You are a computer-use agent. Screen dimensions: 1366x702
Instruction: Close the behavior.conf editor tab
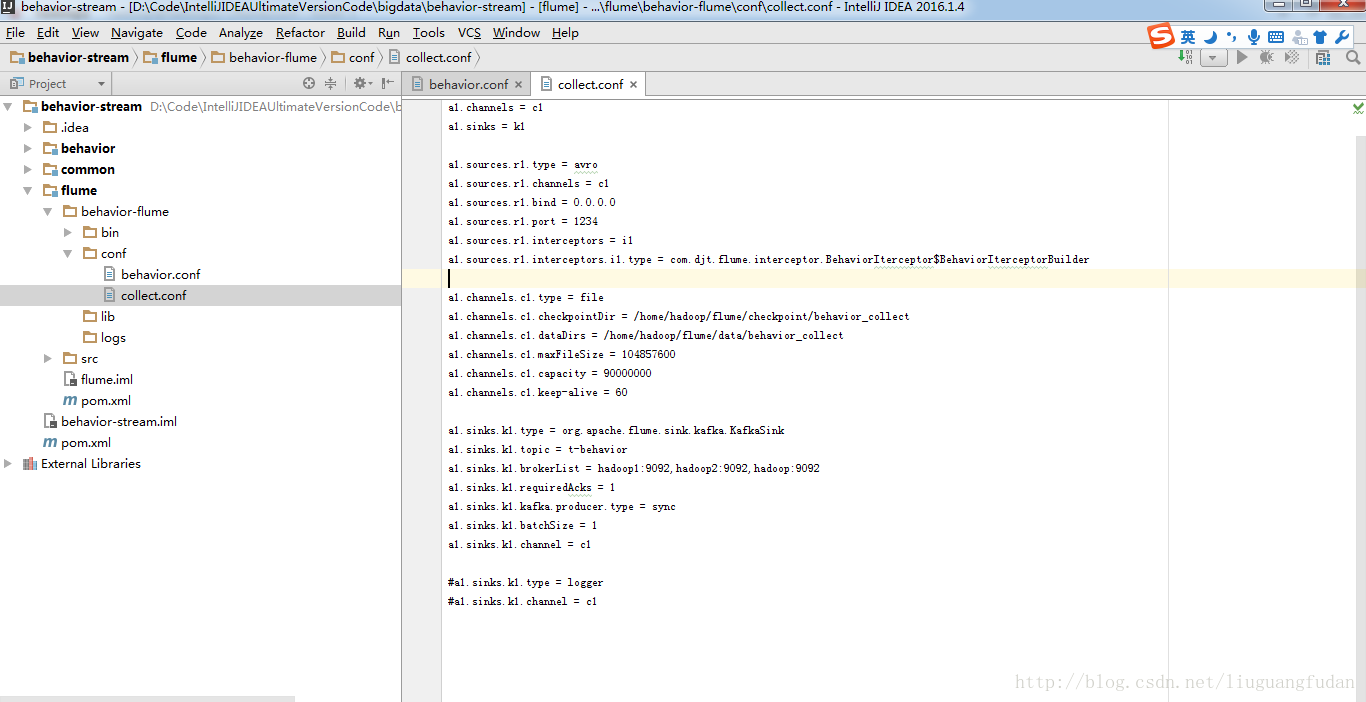(x=519, y=84)
